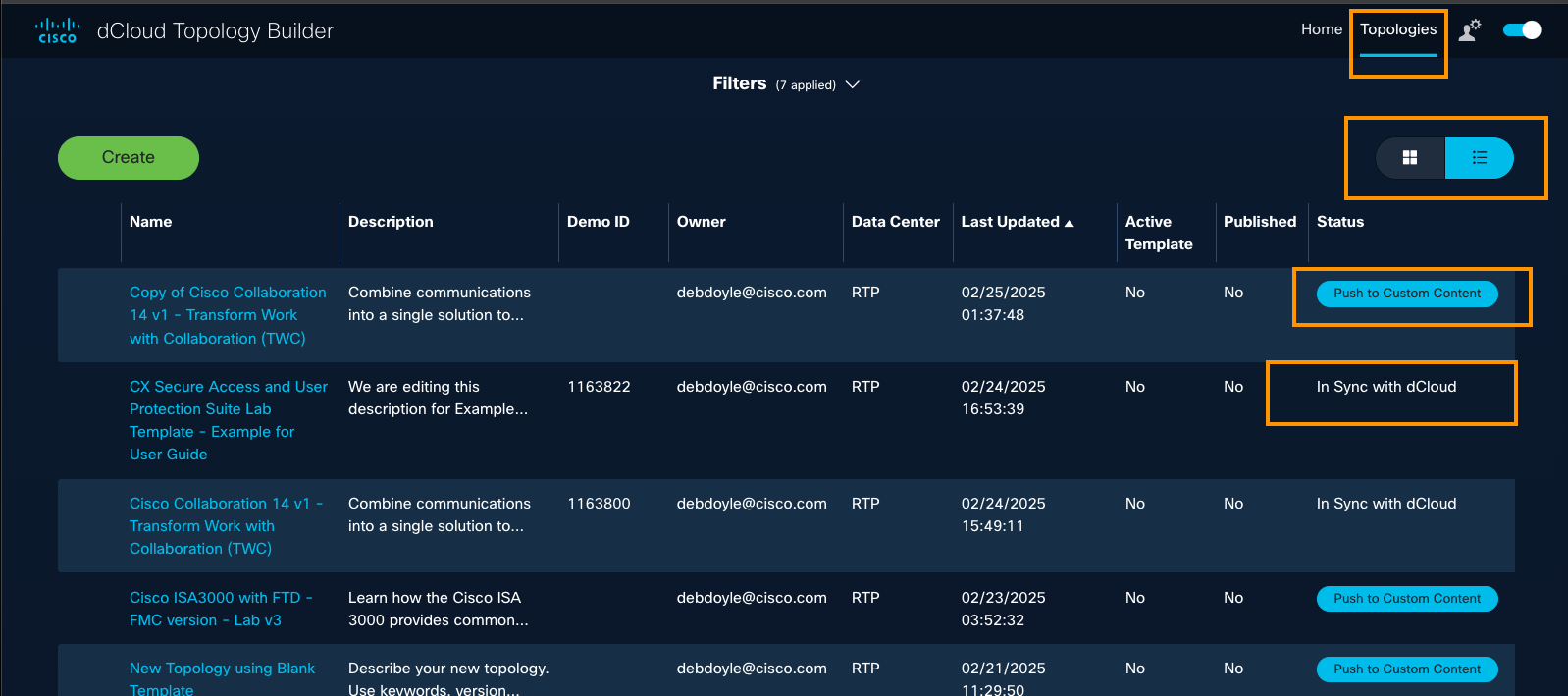The height and width of the screenshot is (696, 1568).
Task: Click the Active Template column header
Action: click(x=1159, y=233)
